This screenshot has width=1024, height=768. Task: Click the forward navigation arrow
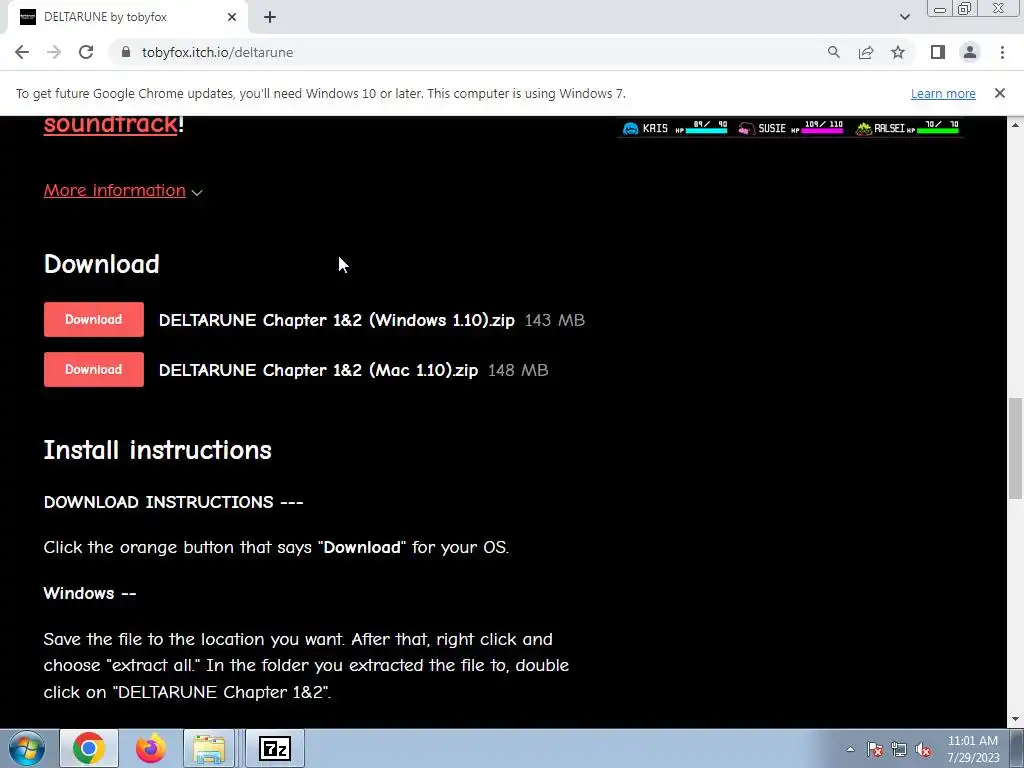point(54,52)
